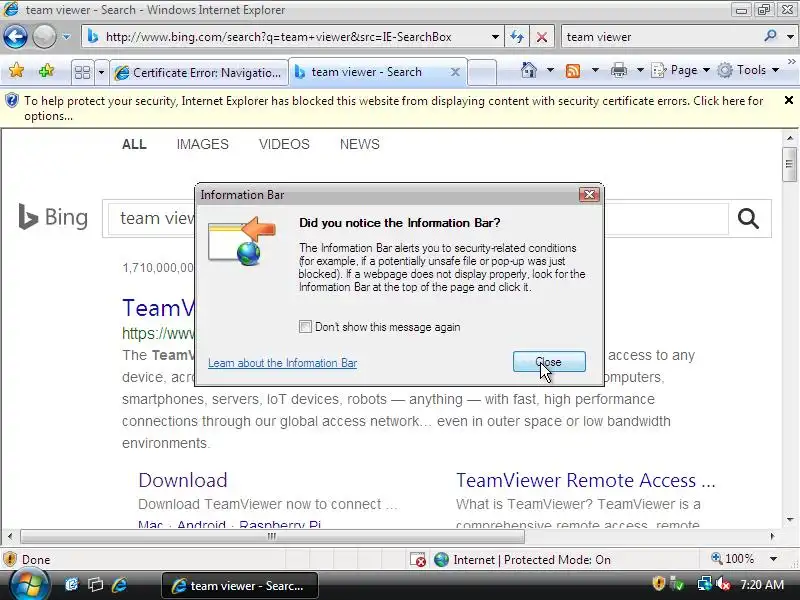Click Show Desktop quick launch icon
The image size is (800, 600).
[72, 585]
